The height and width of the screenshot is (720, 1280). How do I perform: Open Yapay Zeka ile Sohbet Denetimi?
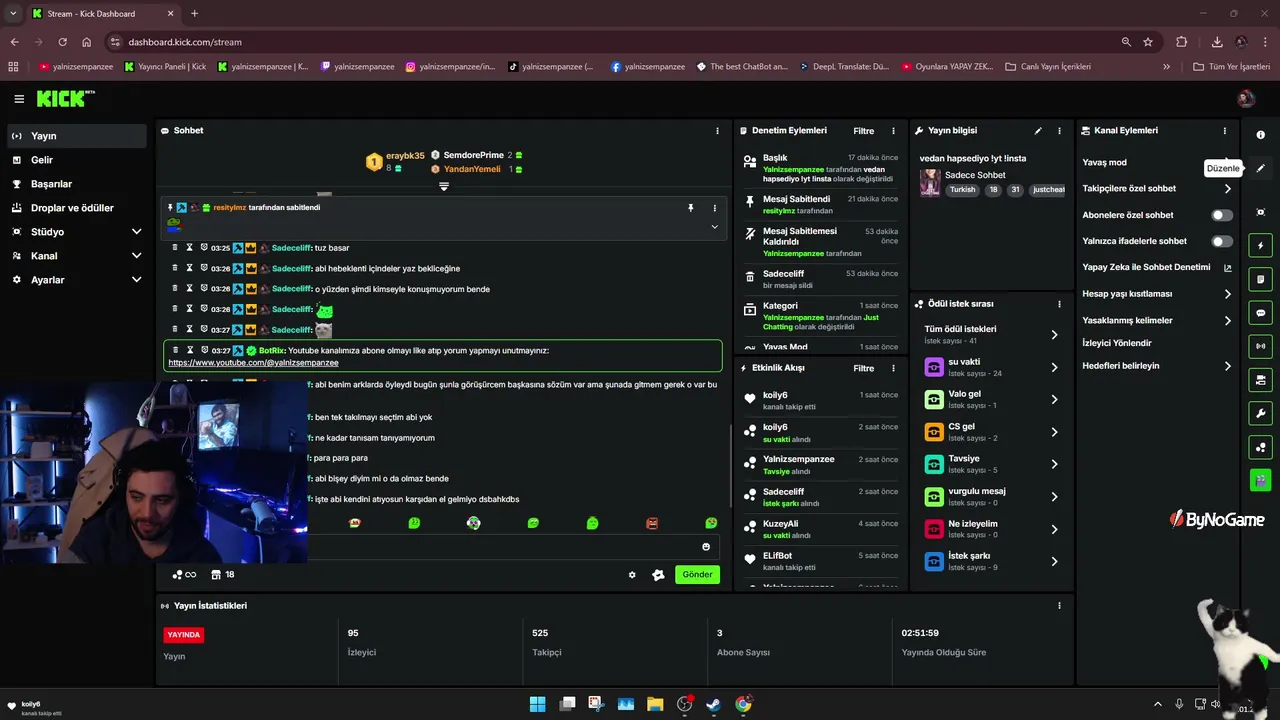click(1157, 268)
